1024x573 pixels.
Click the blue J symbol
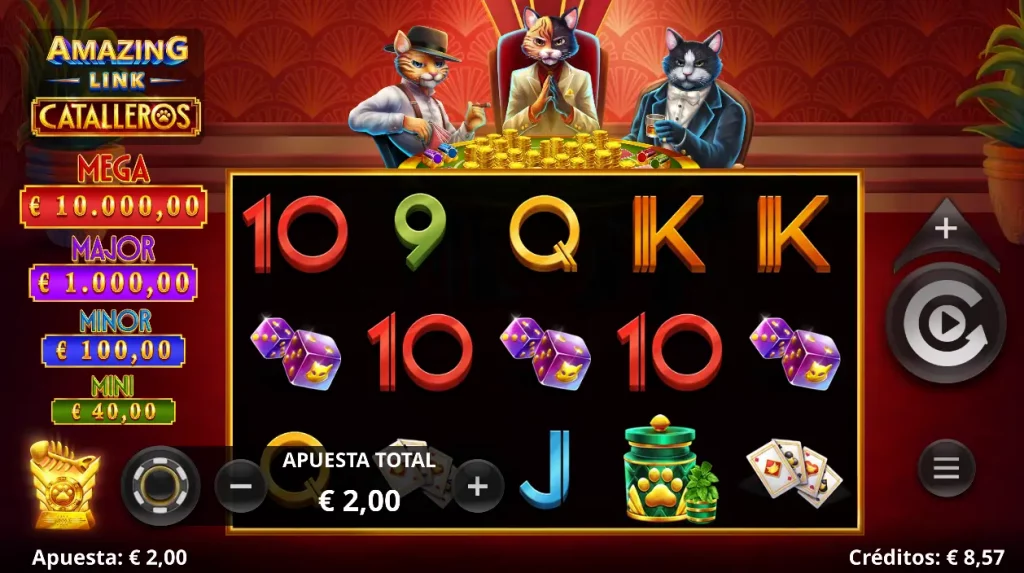click(547, 468)
